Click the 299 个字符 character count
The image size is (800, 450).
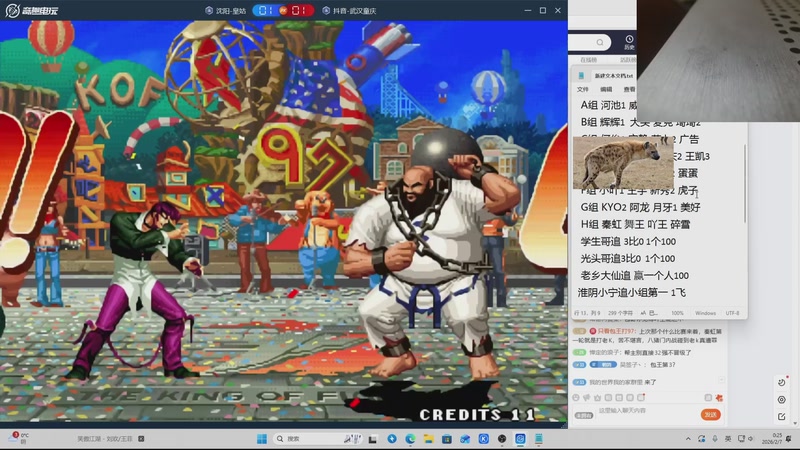620,313
